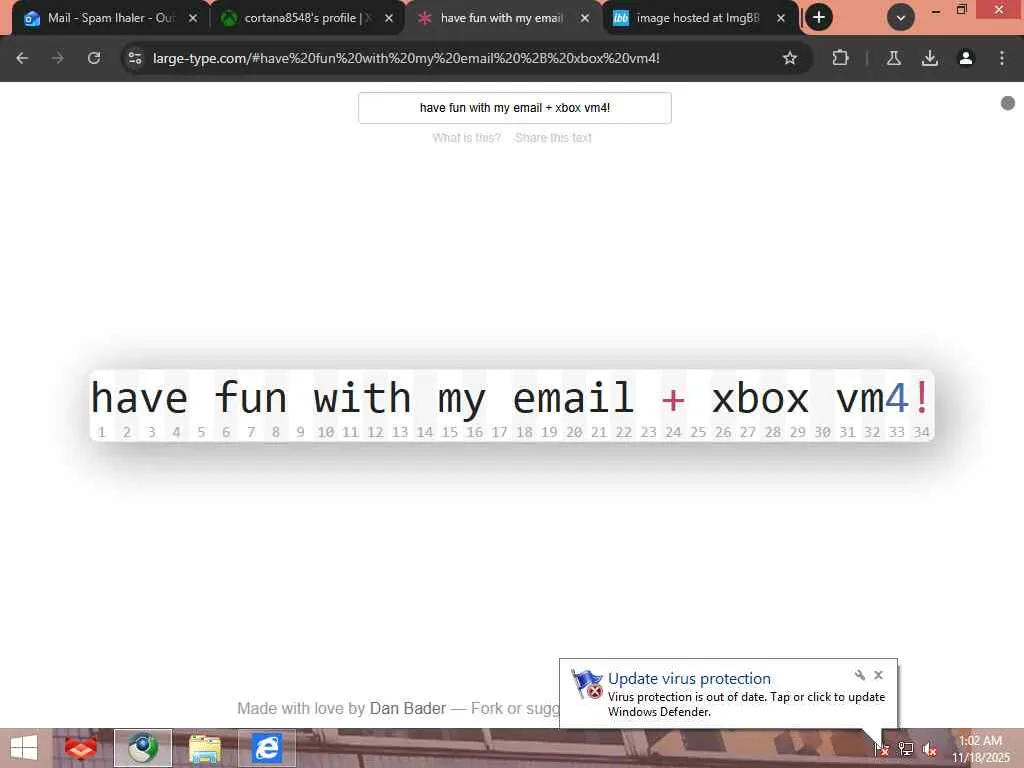Go back to the previous page
This screenshot has width=1024, height=768.
tap(22, 58)
